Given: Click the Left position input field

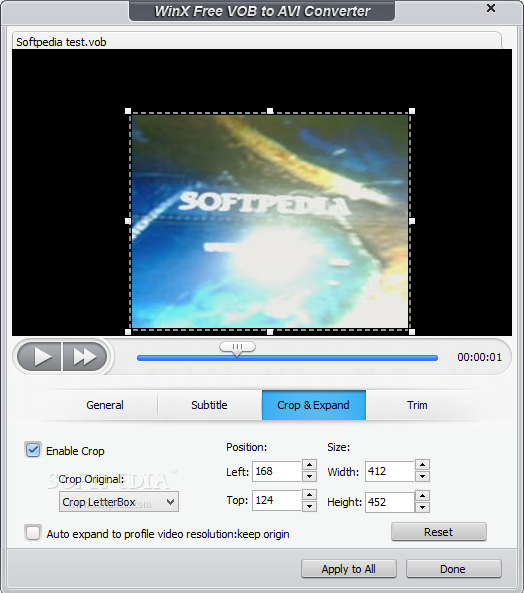Looking at the screenshot, I should pyautogui.click(x=277, y=471).
